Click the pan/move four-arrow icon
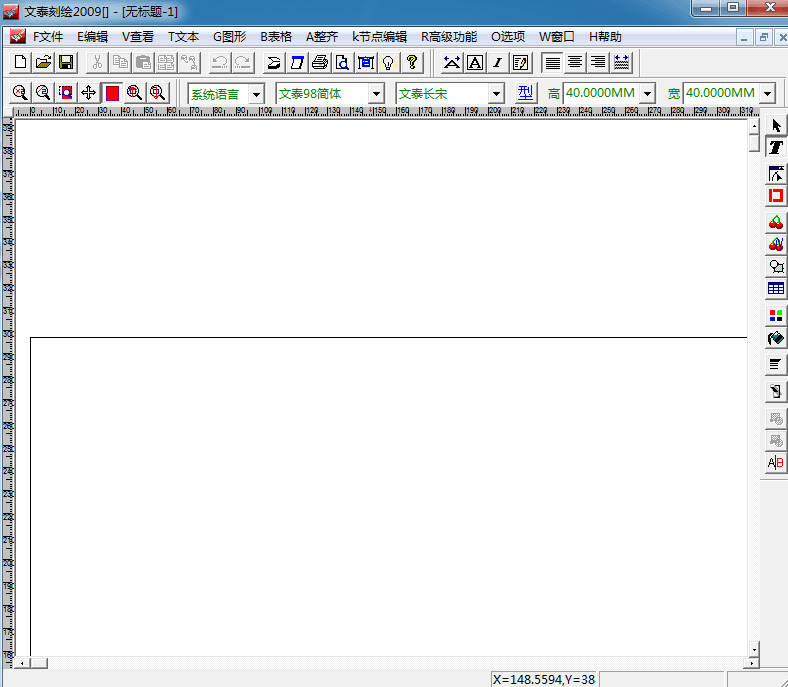The width and height of the screenshot is (788, 687). pos(88,93)
